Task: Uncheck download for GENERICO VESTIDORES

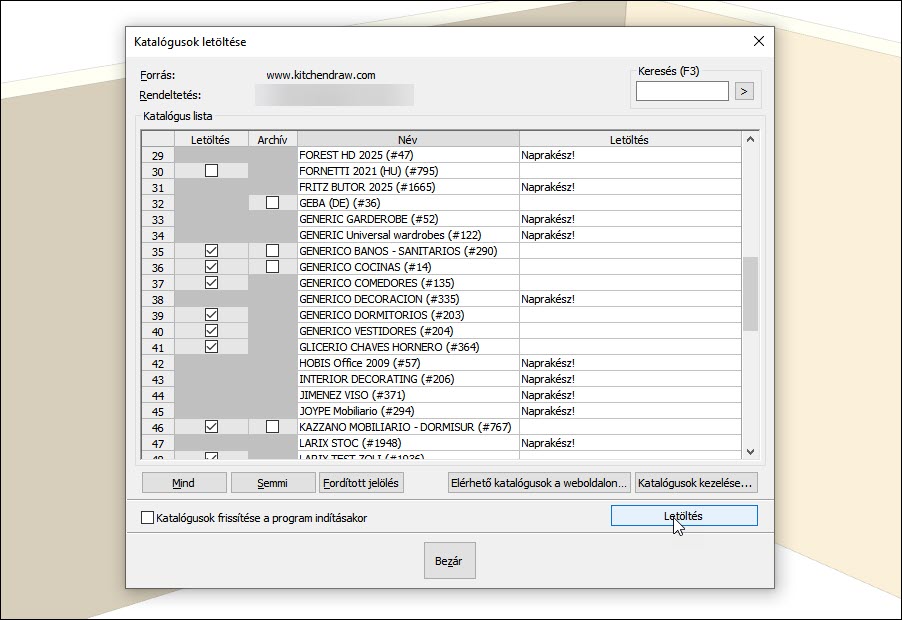Action: 211,331
